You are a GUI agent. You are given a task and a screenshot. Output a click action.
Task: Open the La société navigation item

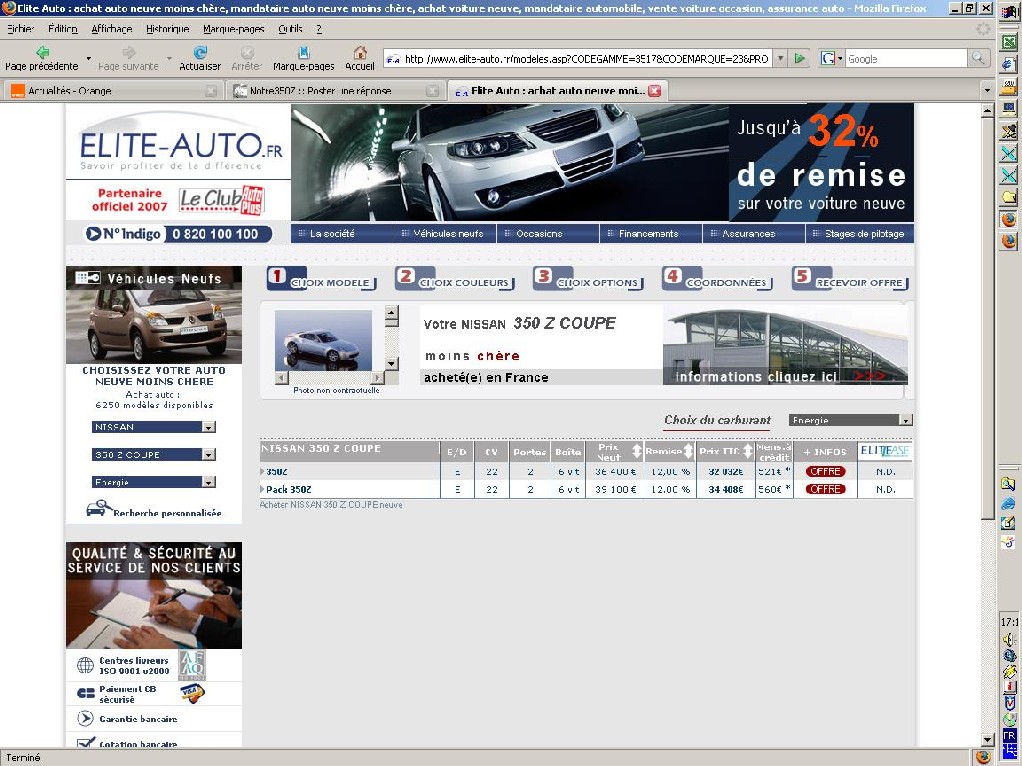pyautogui.click(x=332, y=233)
